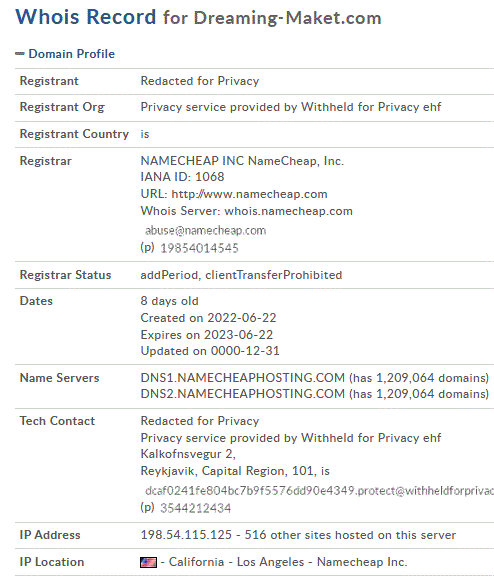Click Registrant Org privacy service value

click(x=291, y=107)
